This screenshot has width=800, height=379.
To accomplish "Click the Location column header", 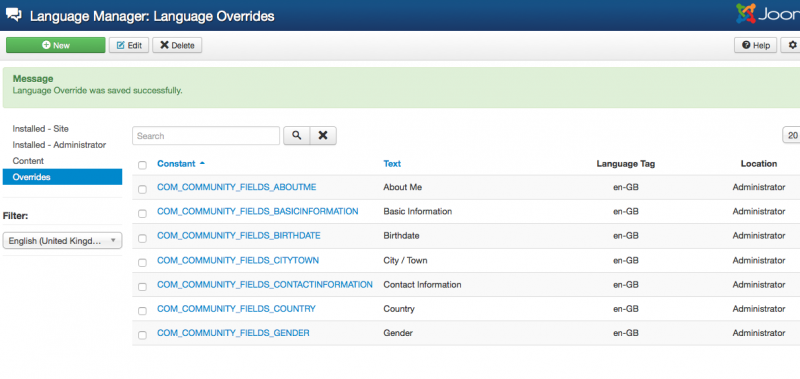I will pyautogui.click(x=759, y=164).
